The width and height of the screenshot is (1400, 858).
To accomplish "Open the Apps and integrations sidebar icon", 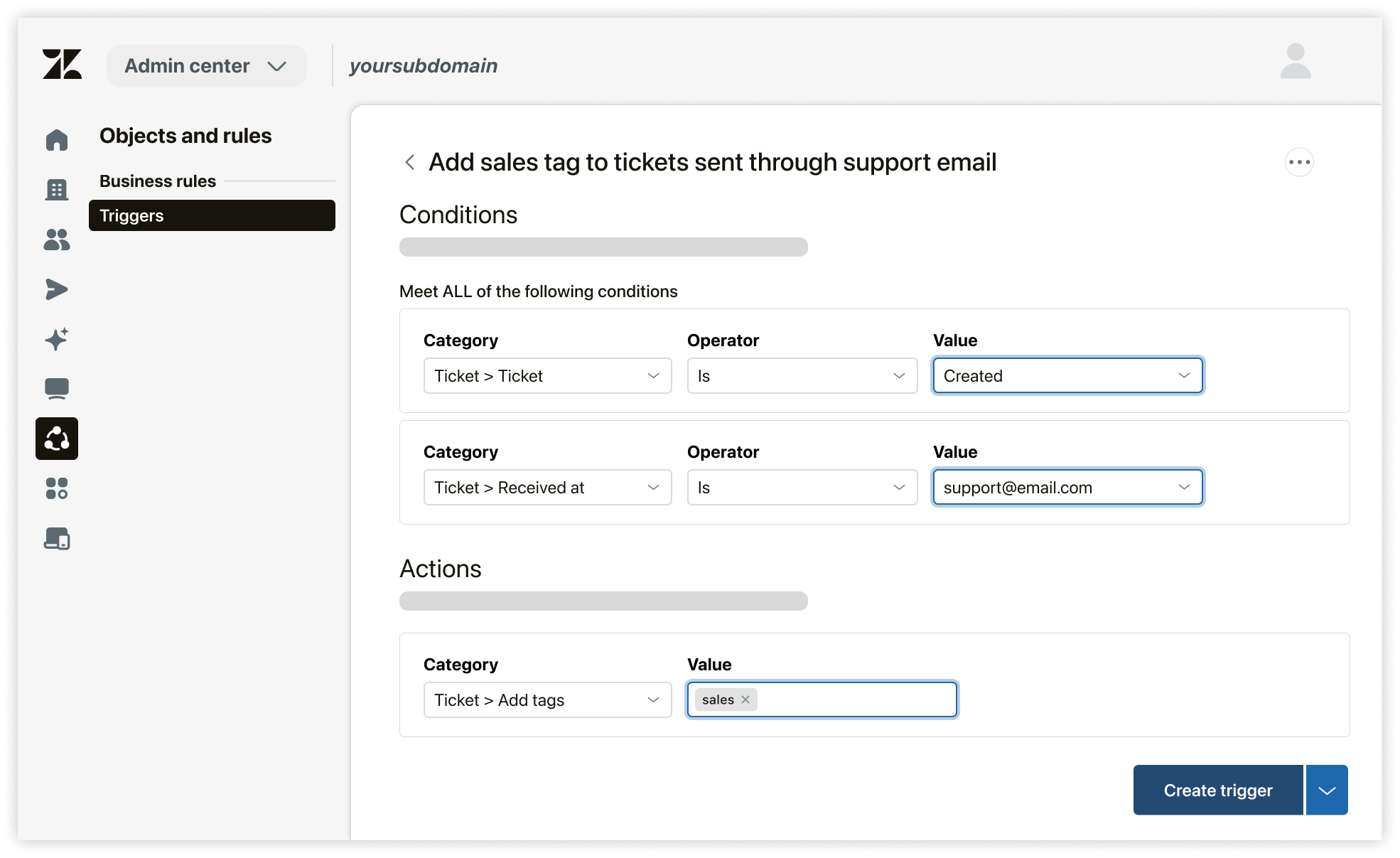I will click(57, 488).
